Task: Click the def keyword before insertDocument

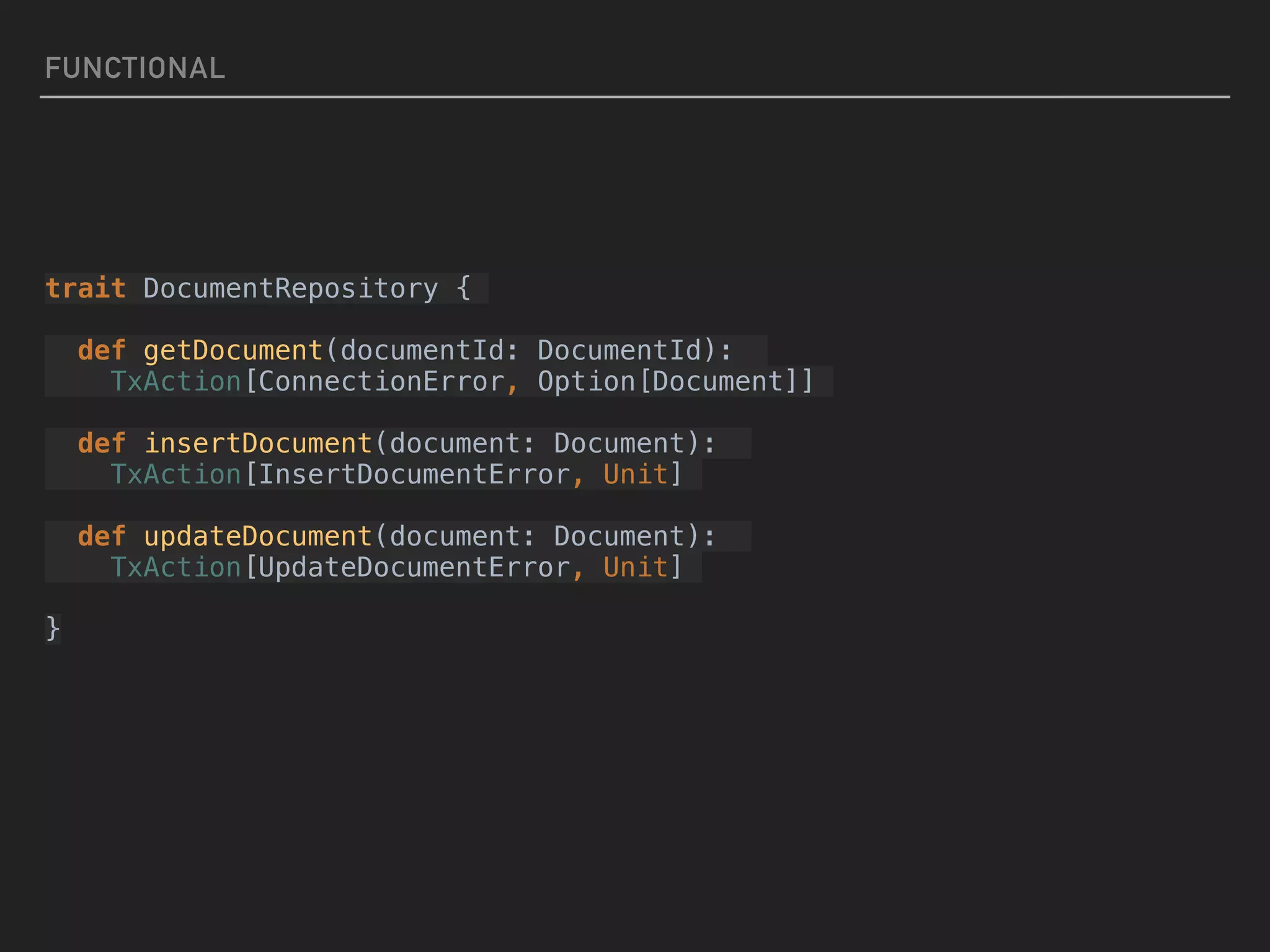Action: 102,444
